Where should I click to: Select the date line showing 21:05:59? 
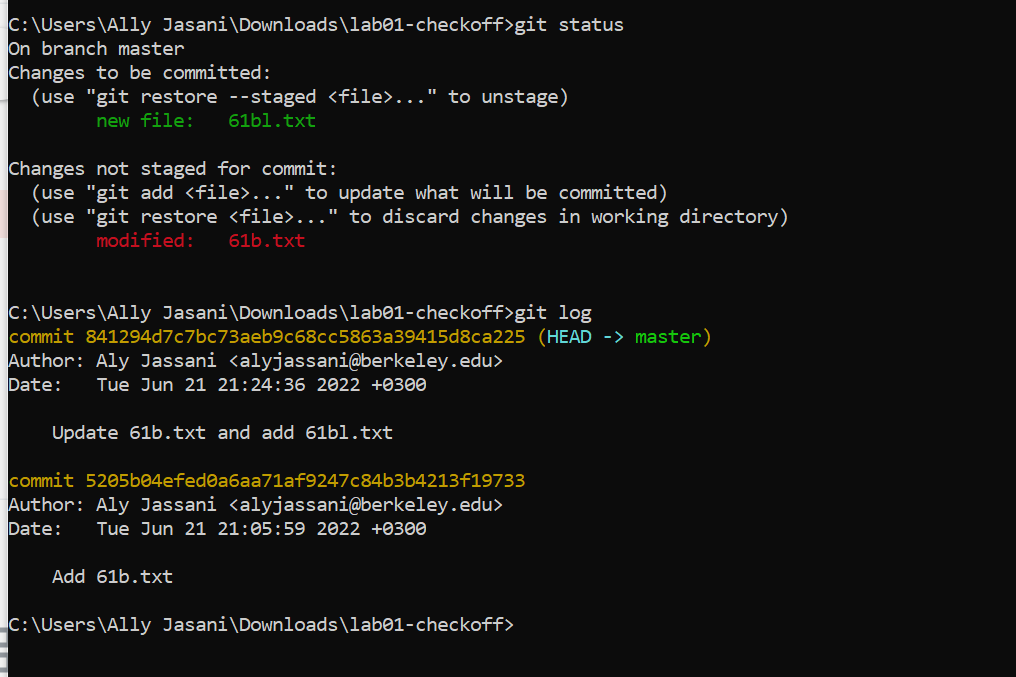(x=217, y=529)
